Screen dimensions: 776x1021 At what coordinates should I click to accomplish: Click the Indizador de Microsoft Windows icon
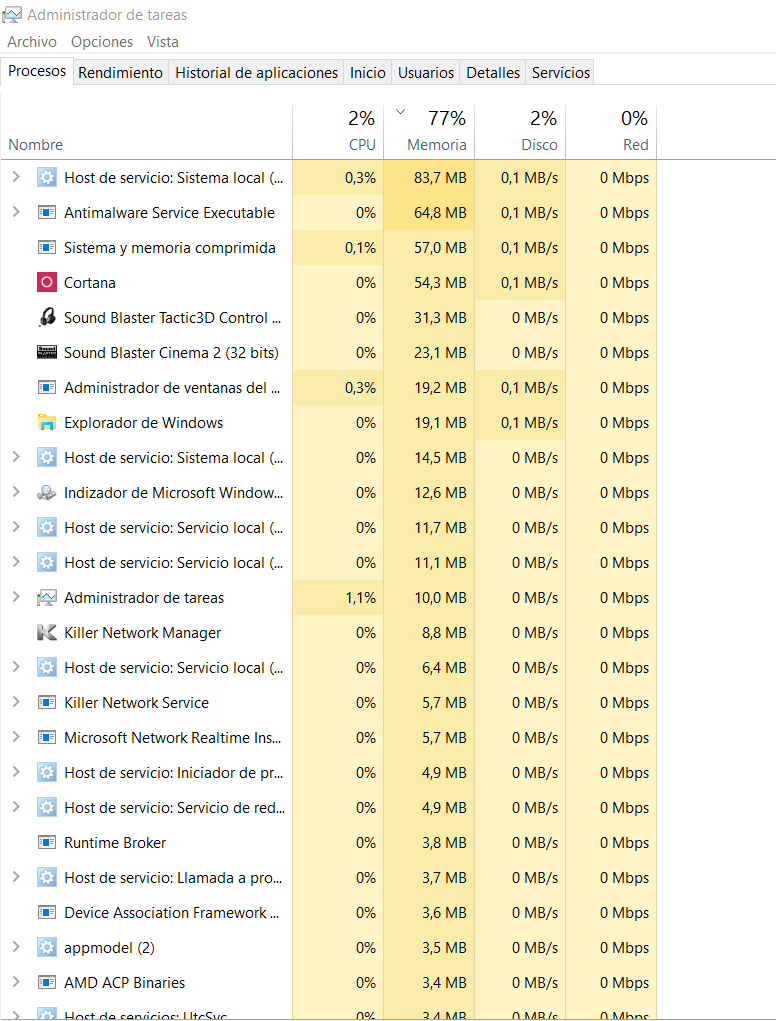[x=47, y=492]
